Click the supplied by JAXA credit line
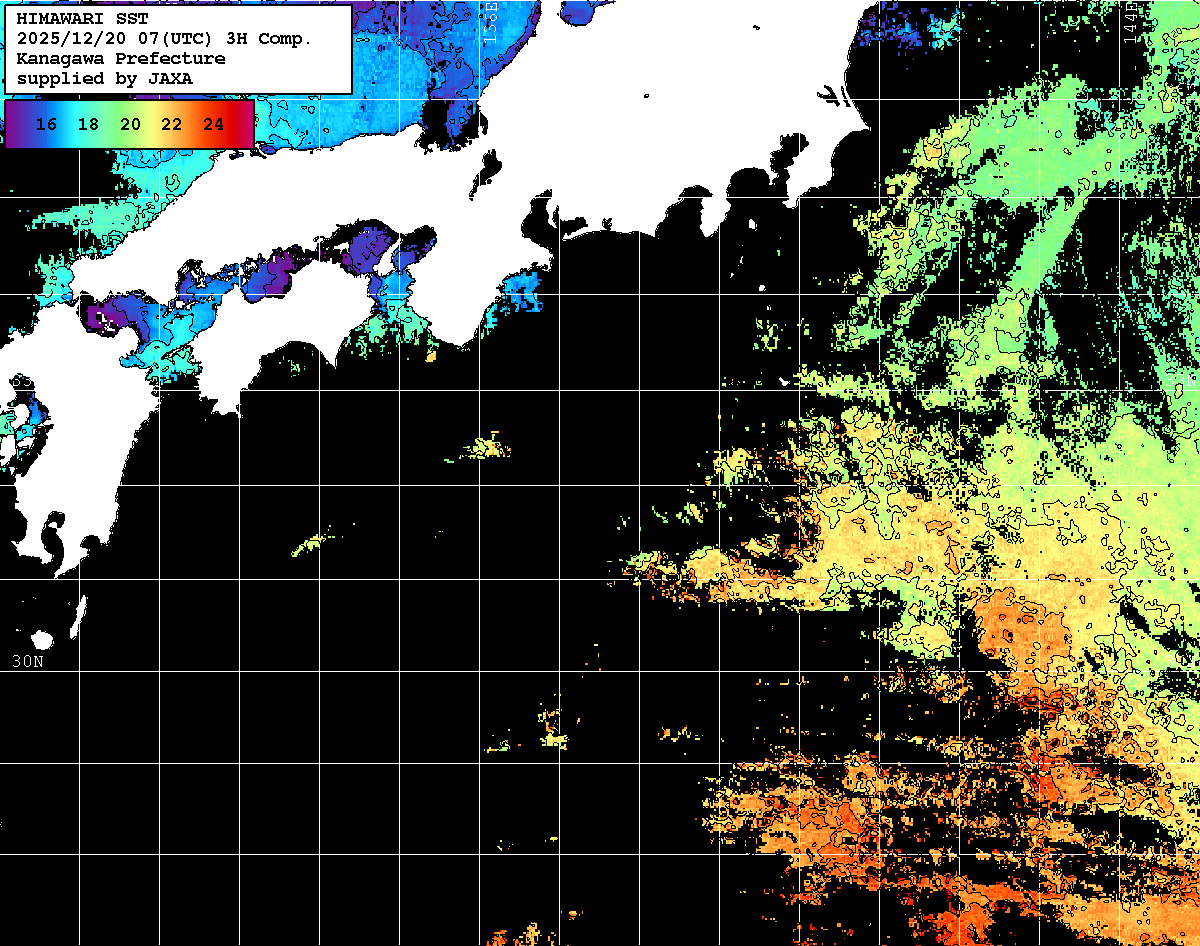The height and width of the screenshot is (946, 1200). point(105,78)
